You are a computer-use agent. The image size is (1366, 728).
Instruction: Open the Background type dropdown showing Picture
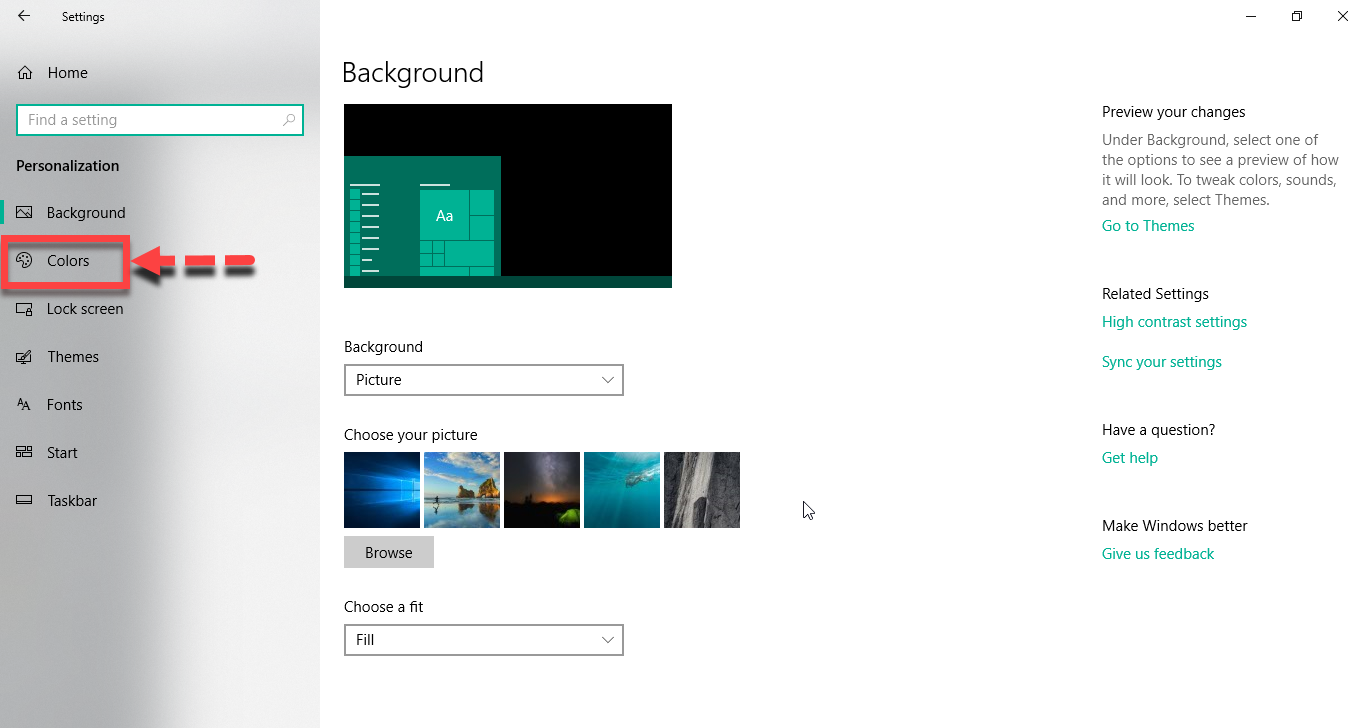tap(483, 380)
